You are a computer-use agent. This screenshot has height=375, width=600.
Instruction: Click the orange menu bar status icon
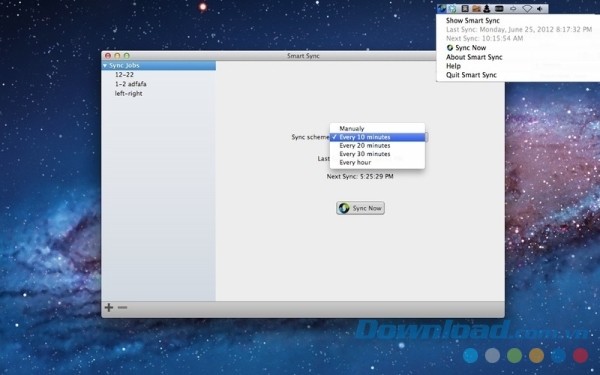(x=476, y=8)
